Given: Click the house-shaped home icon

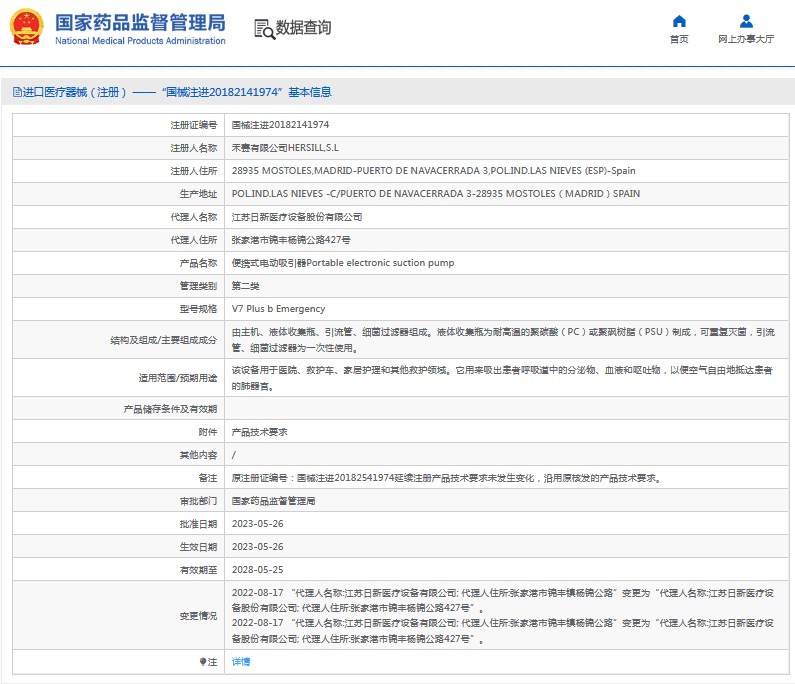Looking at the screenshot, I should tap(679, 21).
